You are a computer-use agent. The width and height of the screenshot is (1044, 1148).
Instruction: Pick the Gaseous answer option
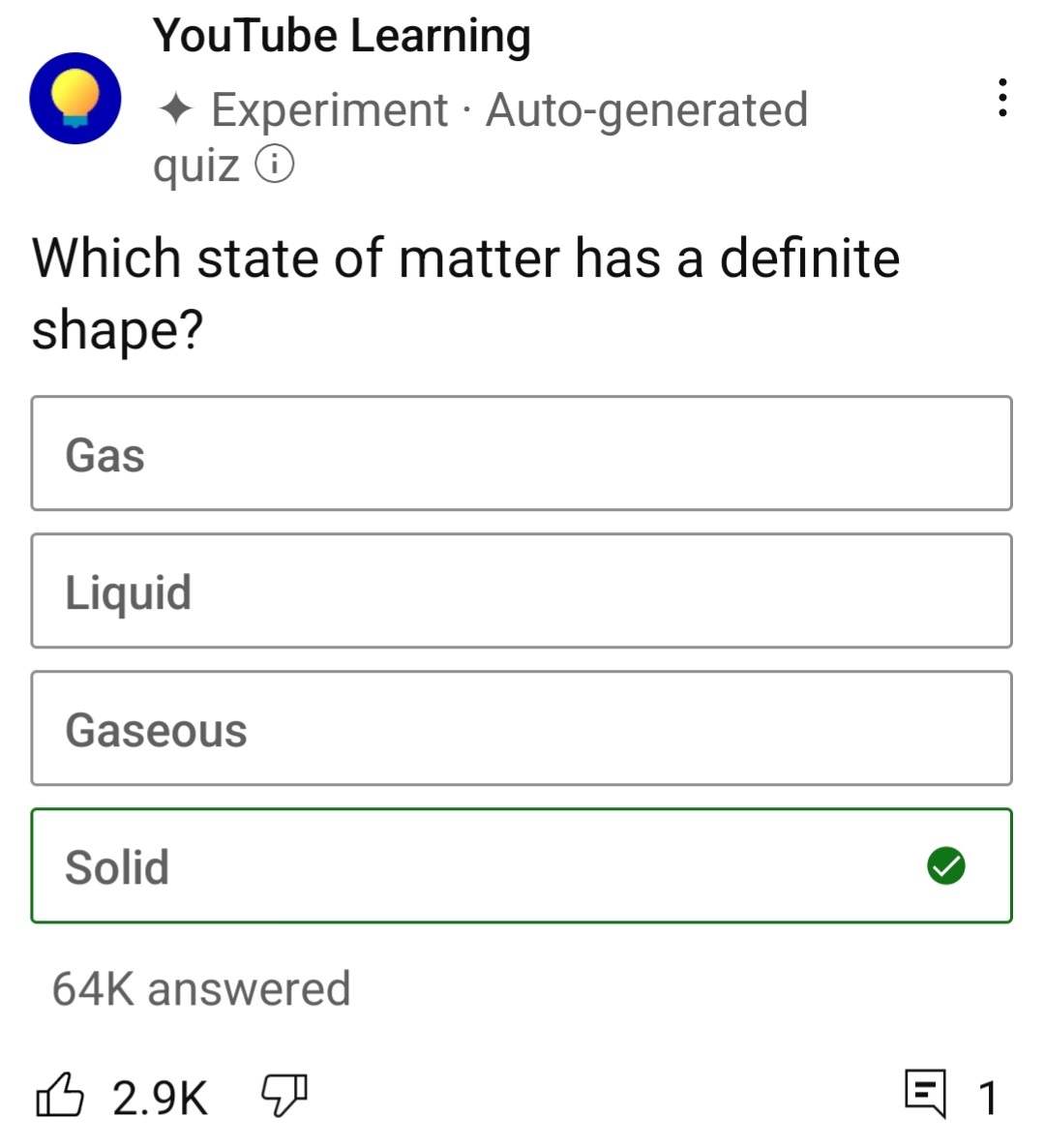(x=521, y=728)
